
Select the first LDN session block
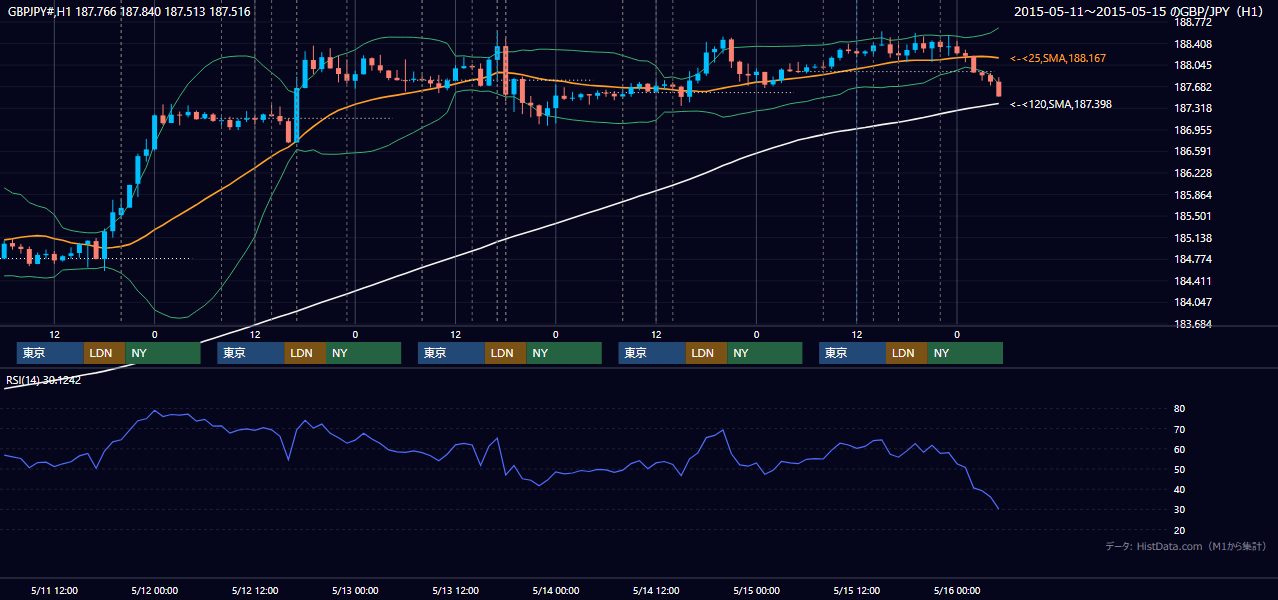tap(104, 353)
